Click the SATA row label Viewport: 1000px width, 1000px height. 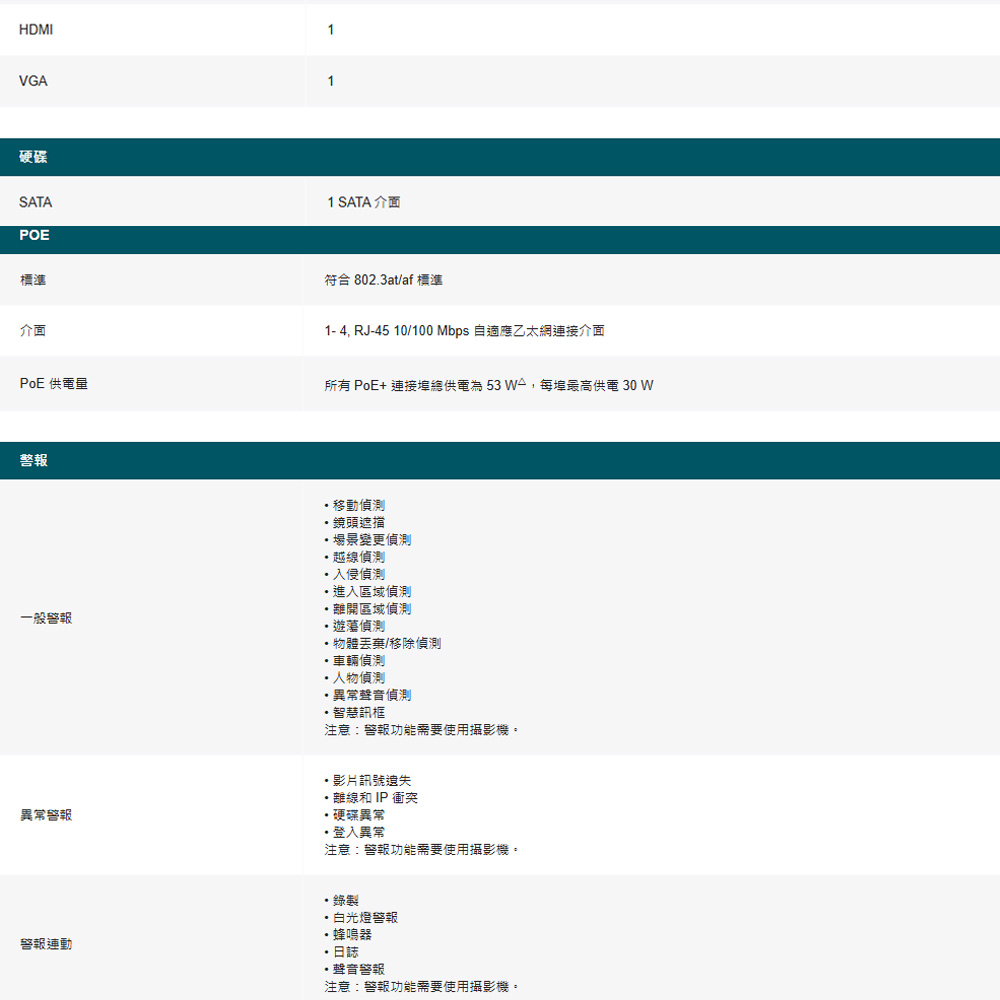[x=36, y=202]
